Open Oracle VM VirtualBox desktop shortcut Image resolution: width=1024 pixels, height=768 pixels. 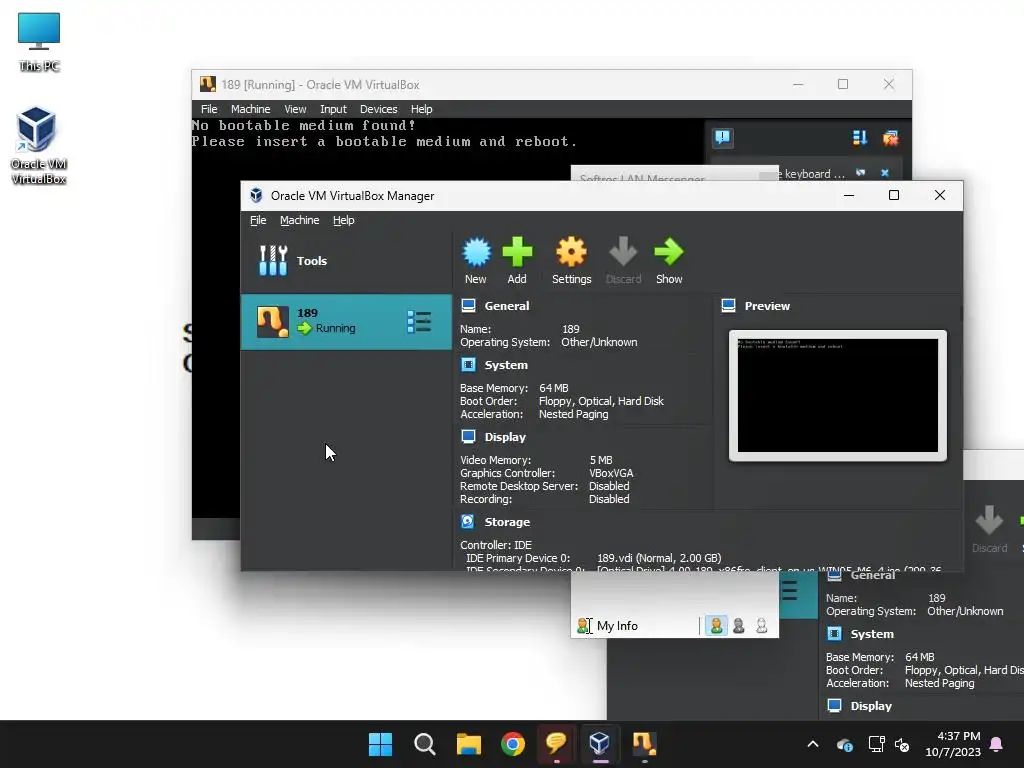(x=39, y=145)
